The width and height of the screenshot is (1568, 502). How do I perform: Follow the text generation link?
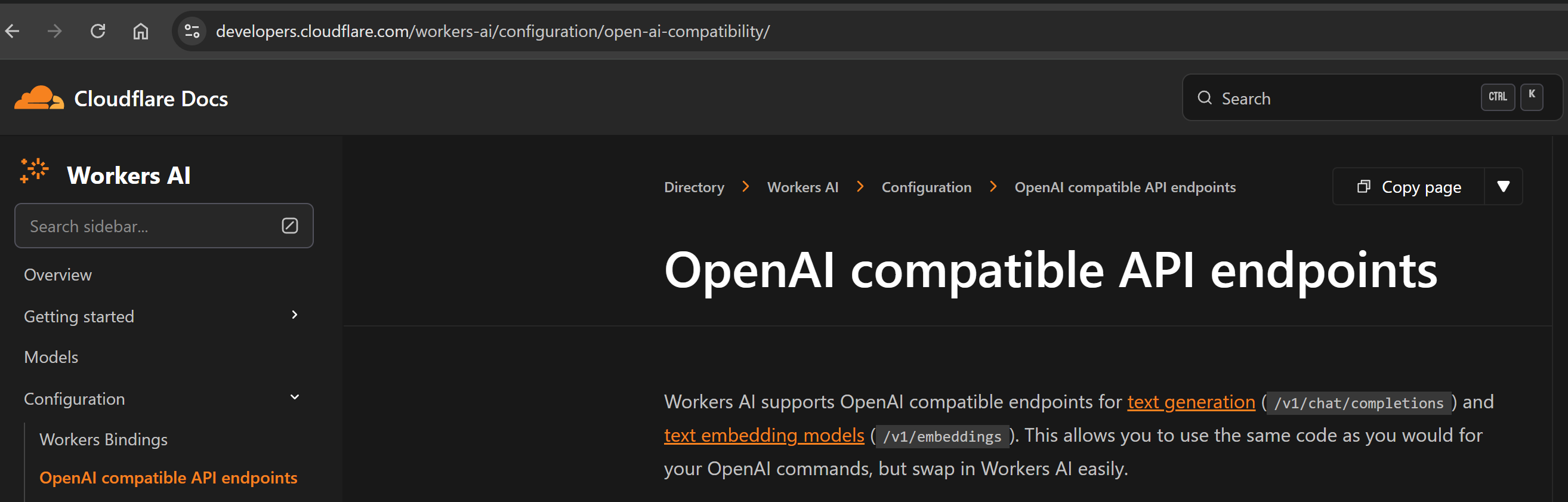click(x=1192, y=402)
